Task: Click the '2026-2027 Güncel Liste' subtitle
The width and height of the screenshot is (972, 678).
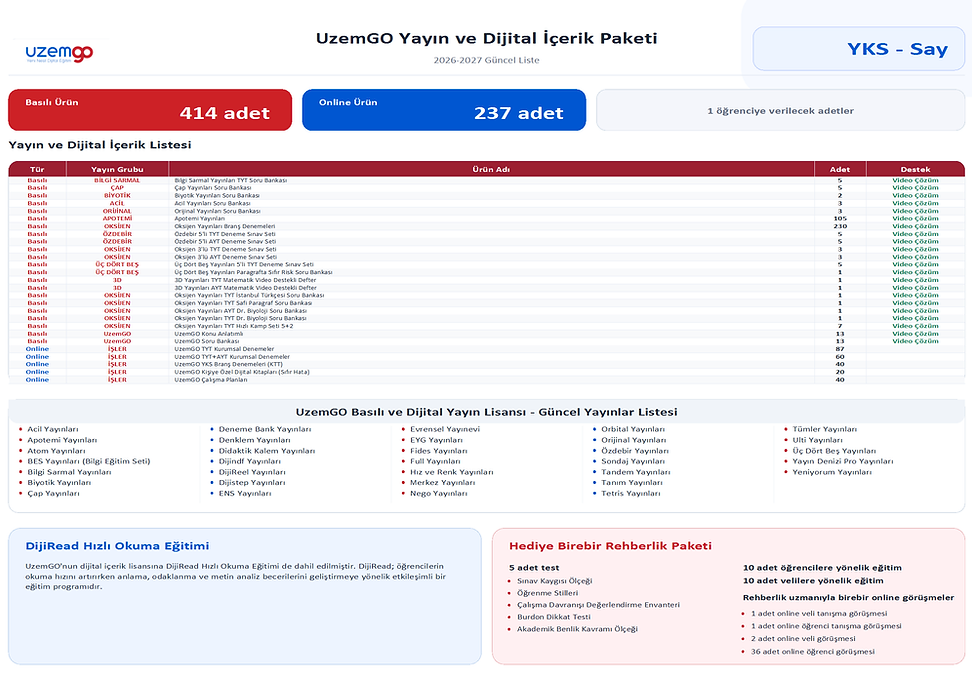Action: (x=487, y=60)
